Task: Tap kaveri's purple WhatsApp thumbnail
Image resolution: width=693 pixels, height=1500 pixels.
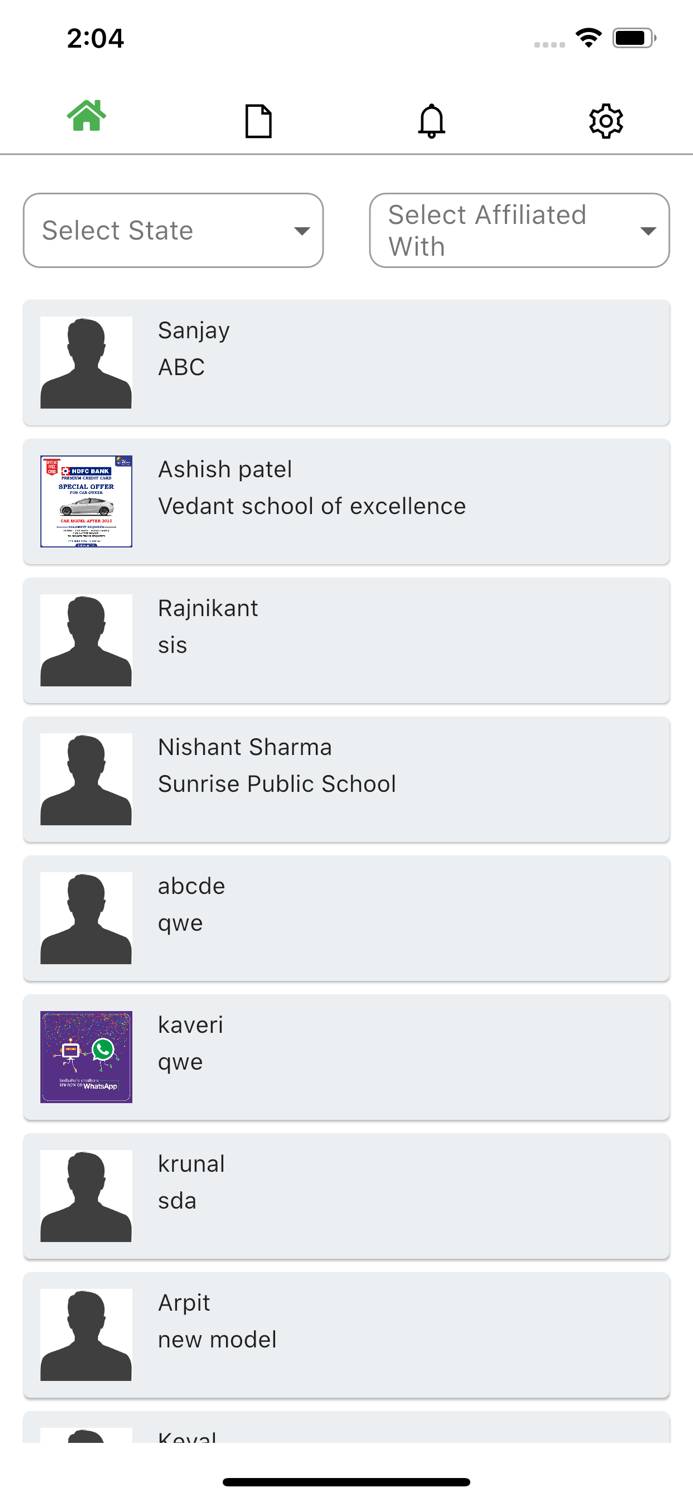Action: coord(85,1057)
